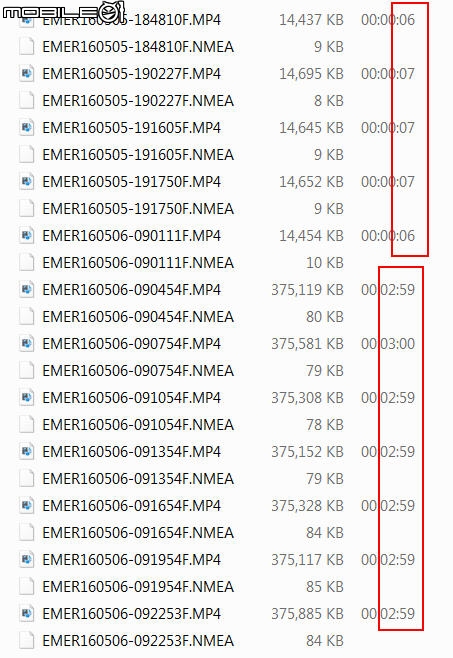This screenshot has width=453, height=658.
Task: Click the video icon of EMER160506-091054F.MP4
Action: coord(27,398)
